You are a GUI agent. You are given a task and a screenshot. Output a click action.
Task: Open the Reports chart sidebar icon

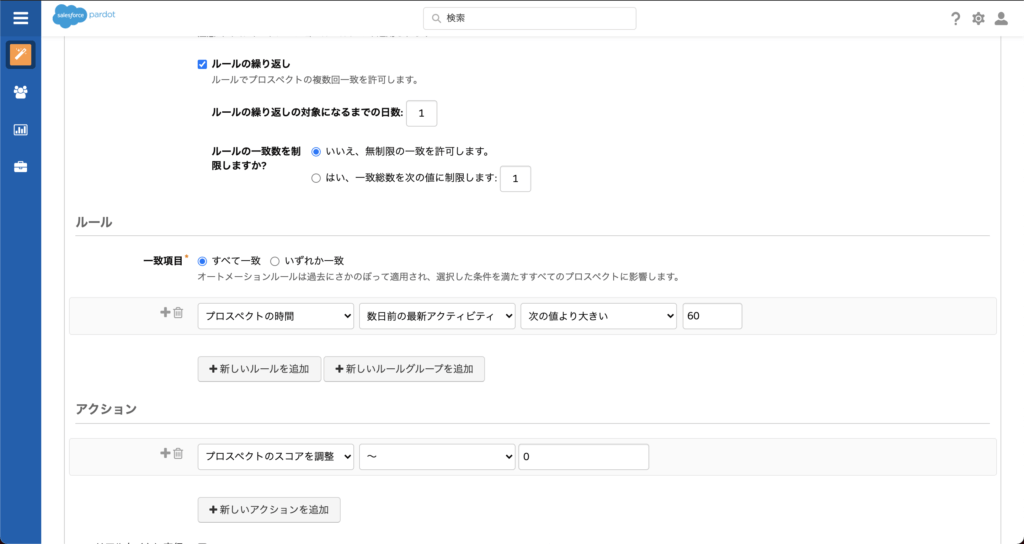pyautogui.click(x=20, y=129)
